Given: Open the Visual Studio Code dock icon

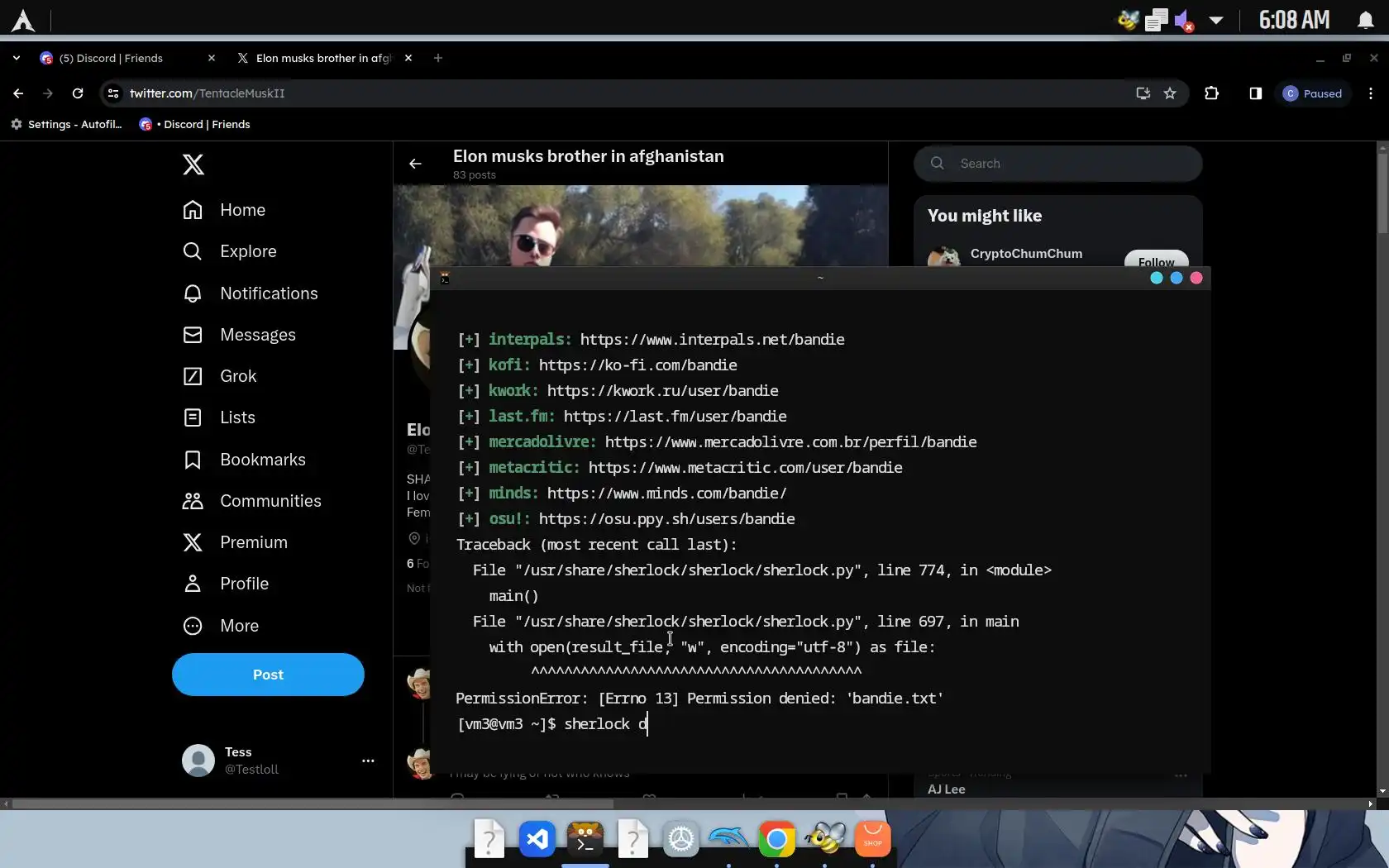Looking at the screenshot, I should 537,840.
